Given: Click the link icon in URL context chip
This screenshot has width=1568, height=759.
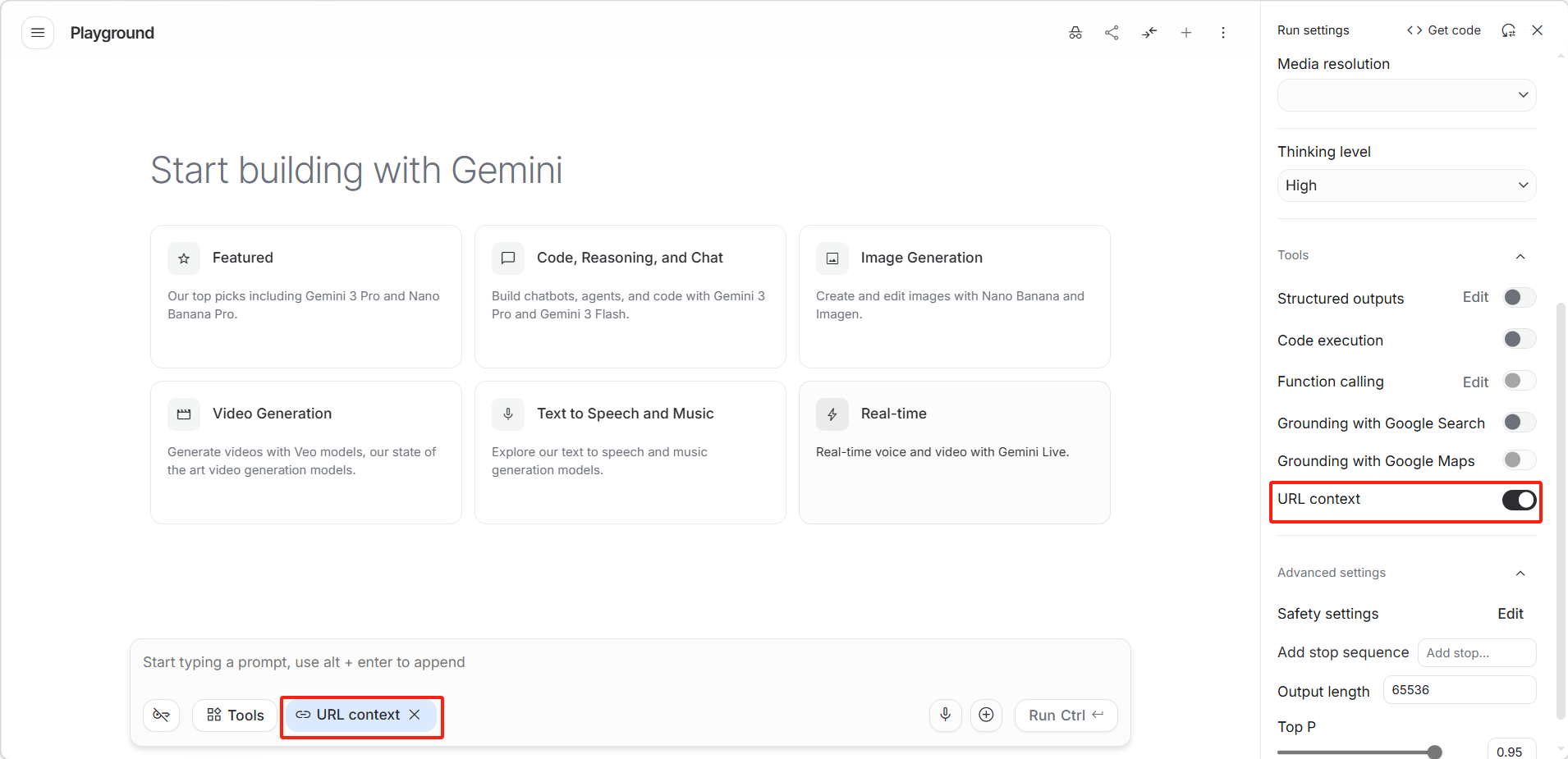Looking at the screenshot, I should coord(303,715).
